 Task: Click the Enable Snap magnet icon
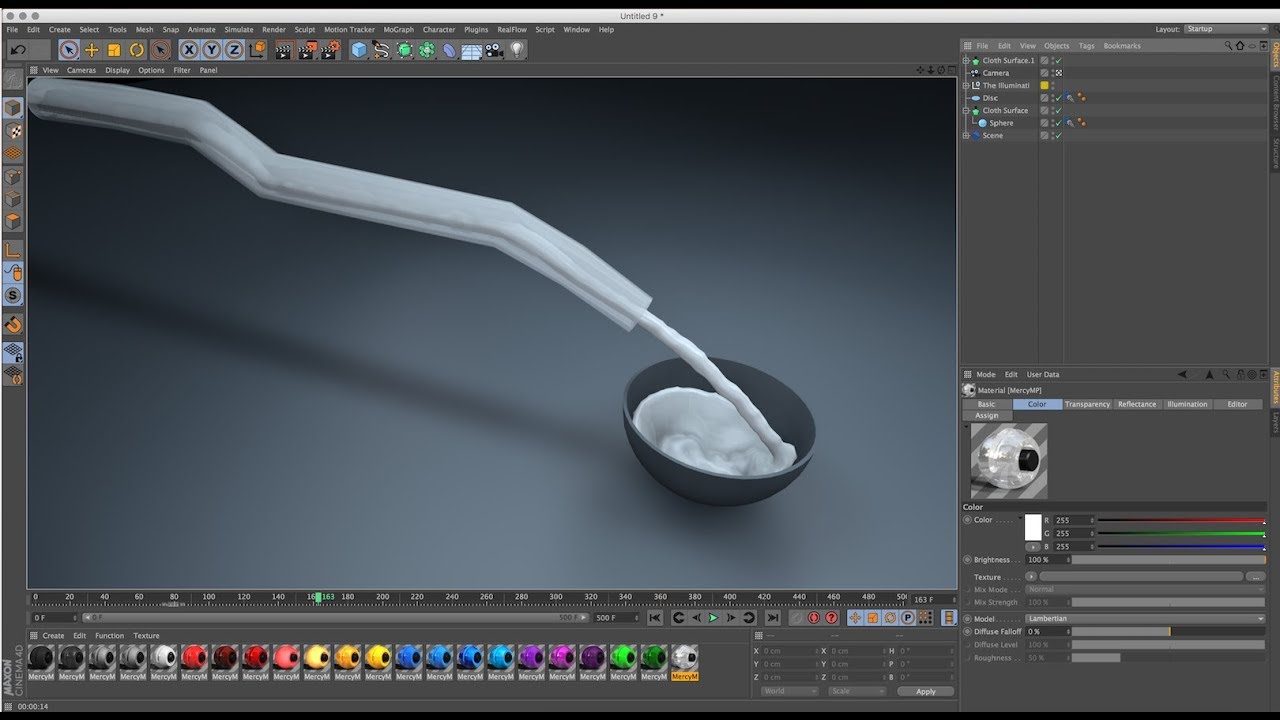click(13, 324)
